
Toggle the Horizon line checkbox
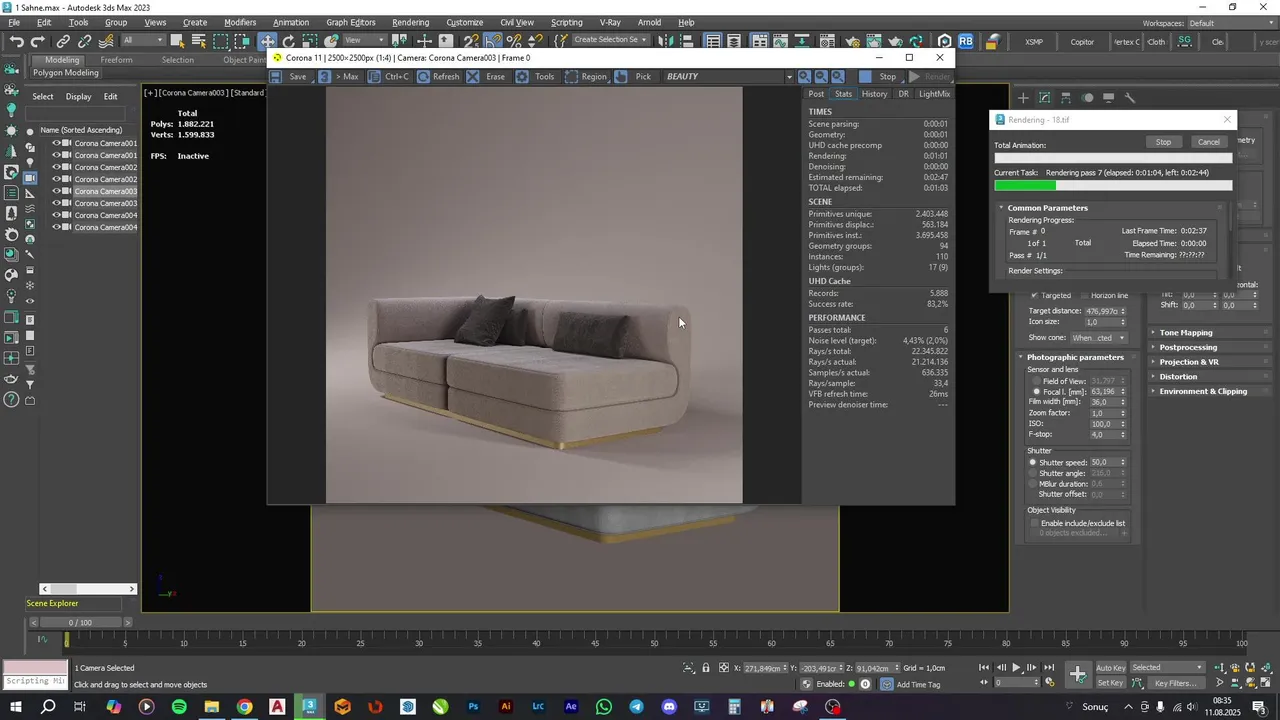click(x=1083, y=296)
